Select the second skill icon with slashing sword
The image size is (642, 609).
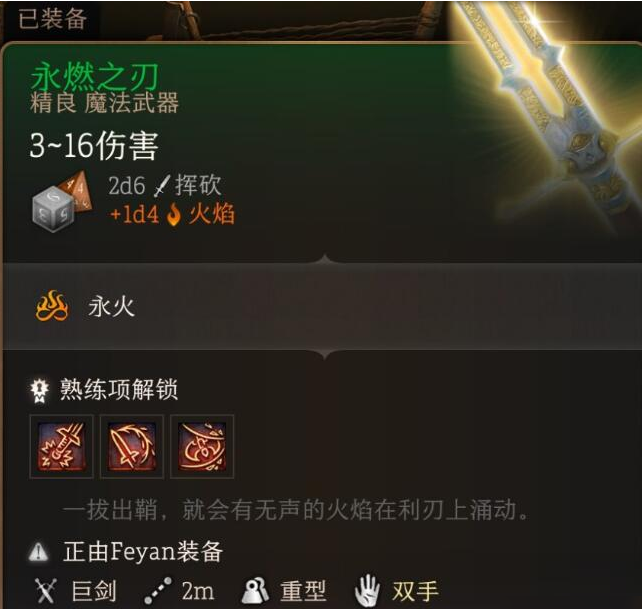click(132, 446)
